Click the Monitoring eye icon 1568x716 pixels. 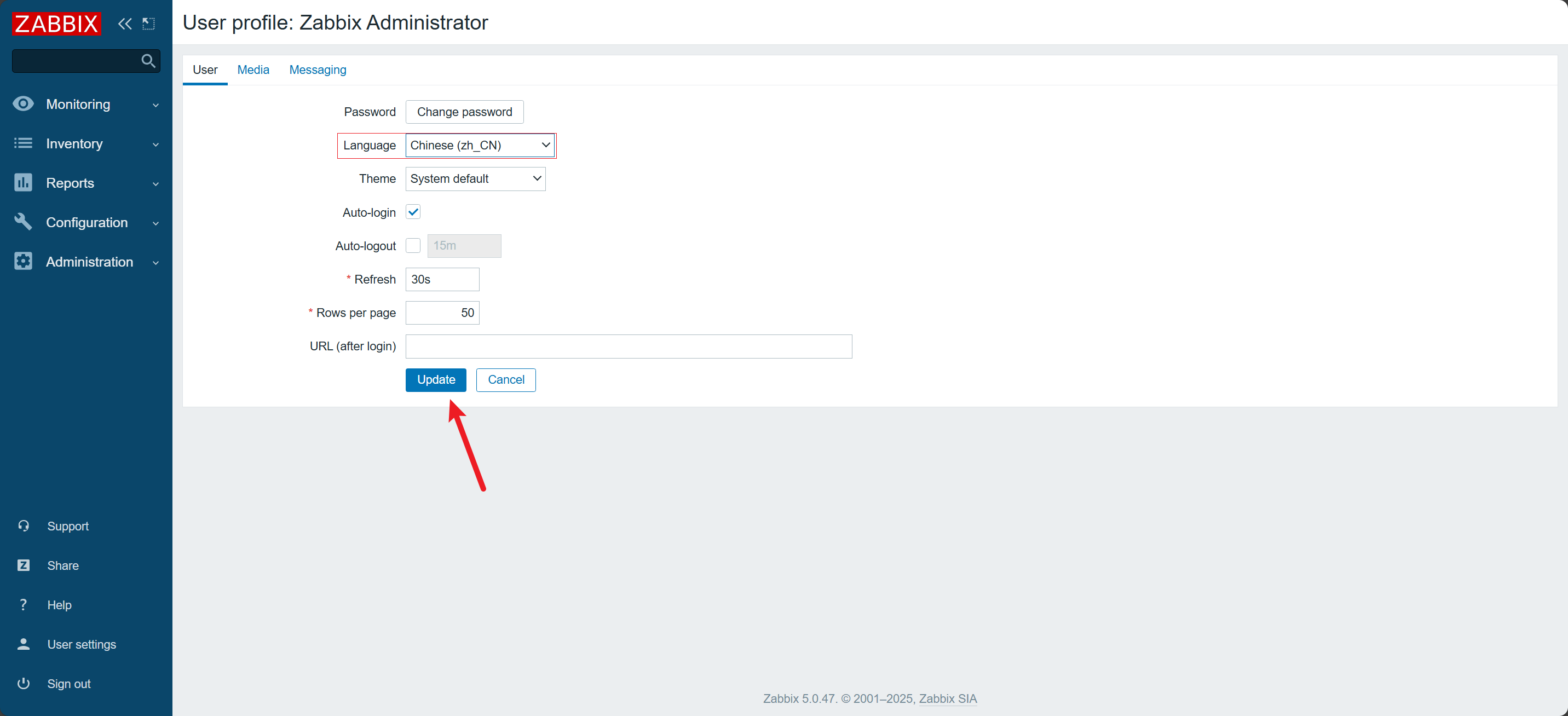click(23, 103)
